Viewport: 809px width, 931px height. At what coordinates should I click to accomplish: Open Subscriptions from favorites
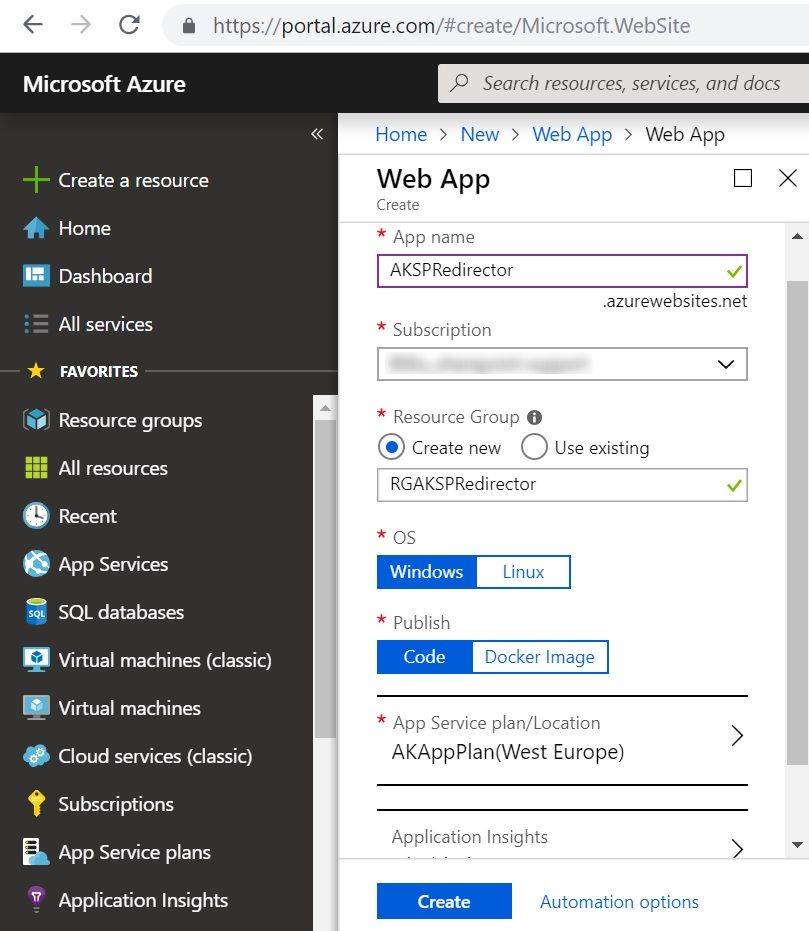click(116, 805)
